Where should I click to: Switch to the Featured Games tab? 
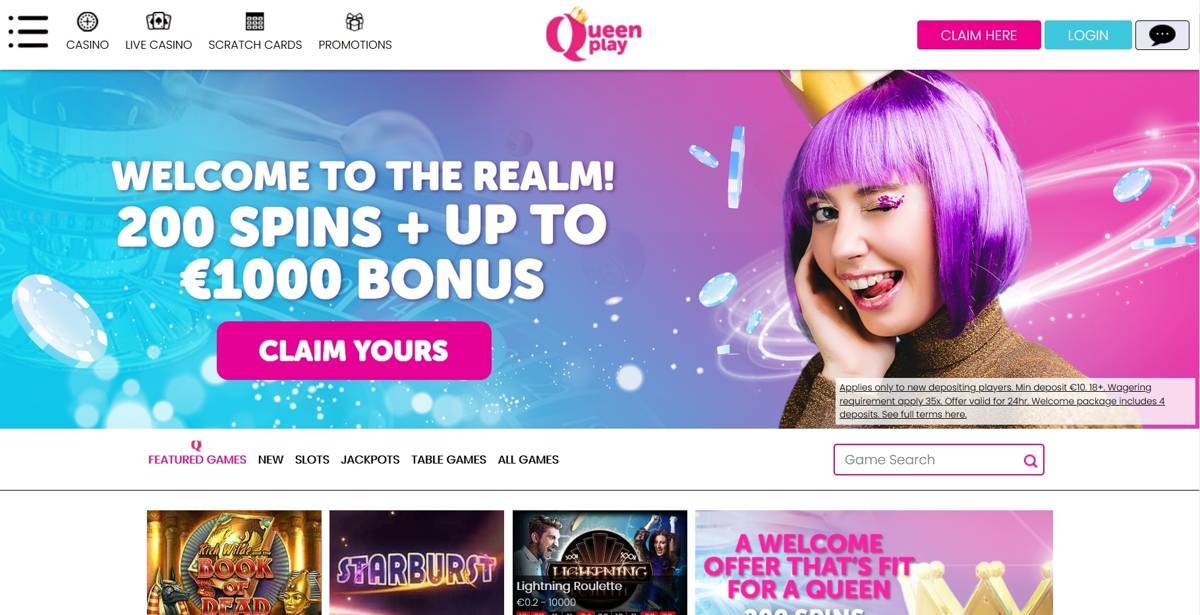tap(197, 460)
